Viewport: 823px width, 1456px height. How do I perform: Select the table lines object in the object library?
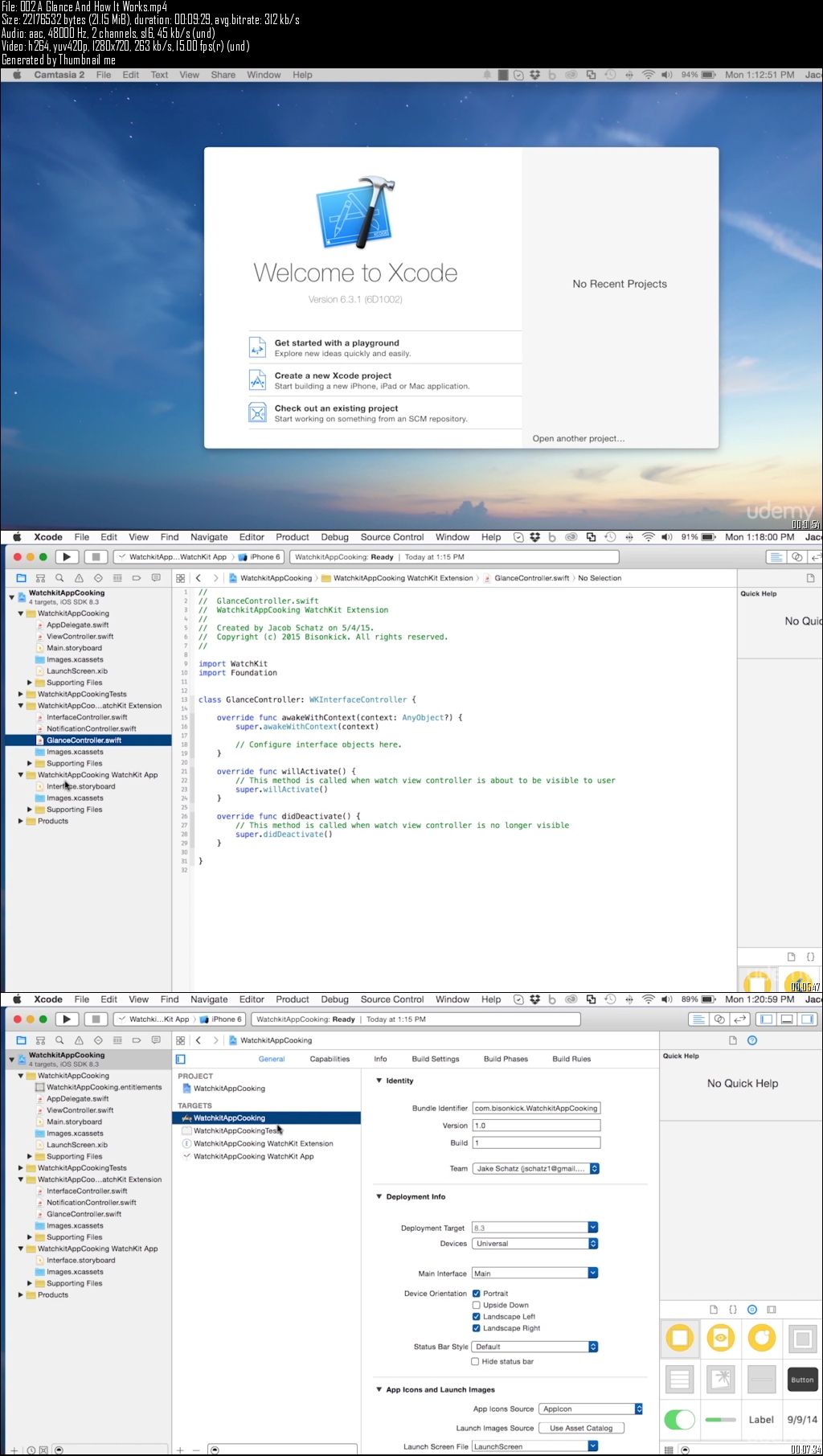tap(680, 1380)
